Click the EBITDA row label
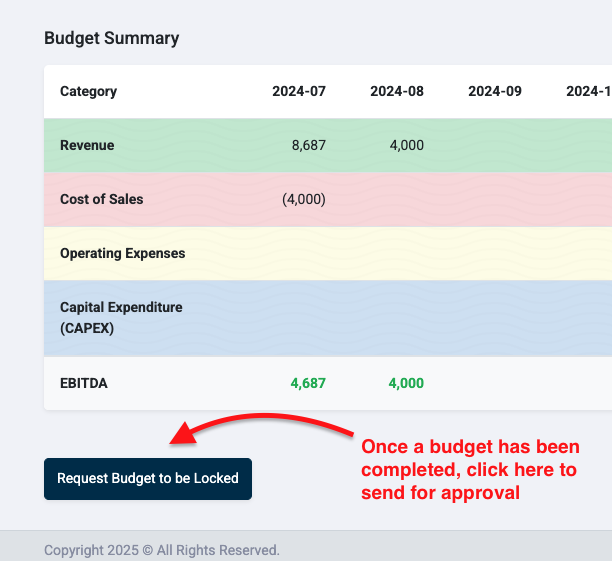The height and width of the screenshot is (561, 612). pos(84,383)
